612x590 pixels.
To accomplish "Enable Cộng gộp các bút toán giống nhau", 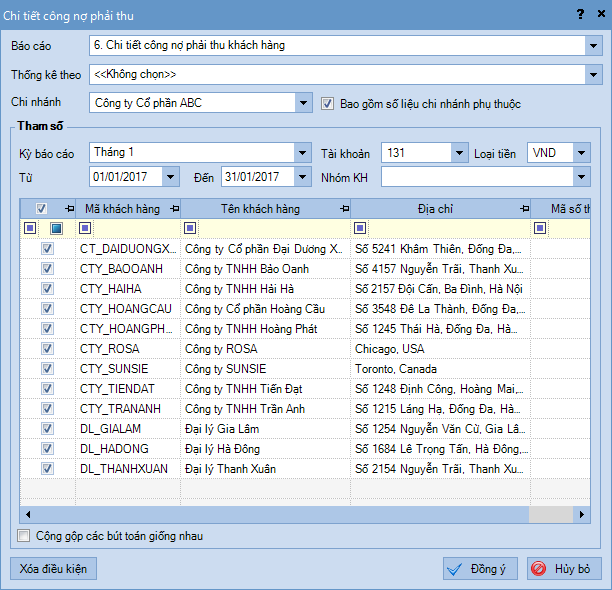I will click(24, 536).
